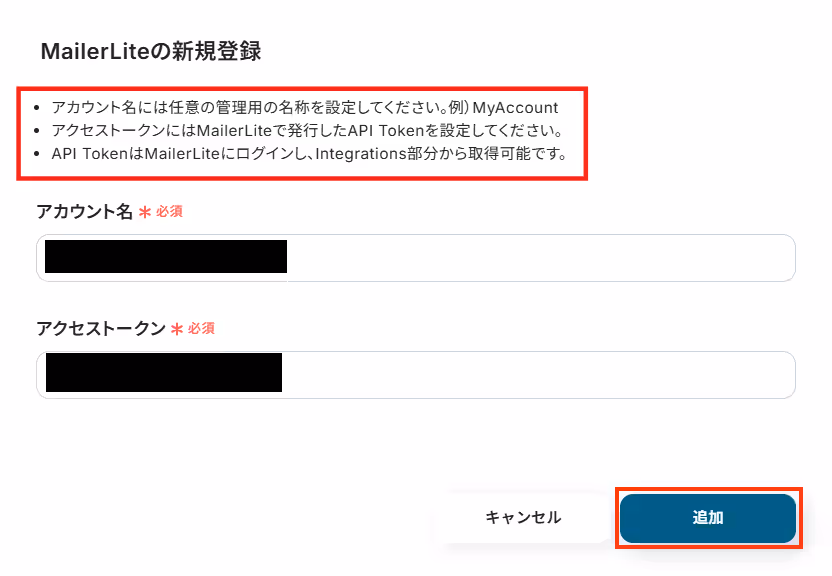Click the 必須 tag next to アクセストークン

(x=201, y=328)
